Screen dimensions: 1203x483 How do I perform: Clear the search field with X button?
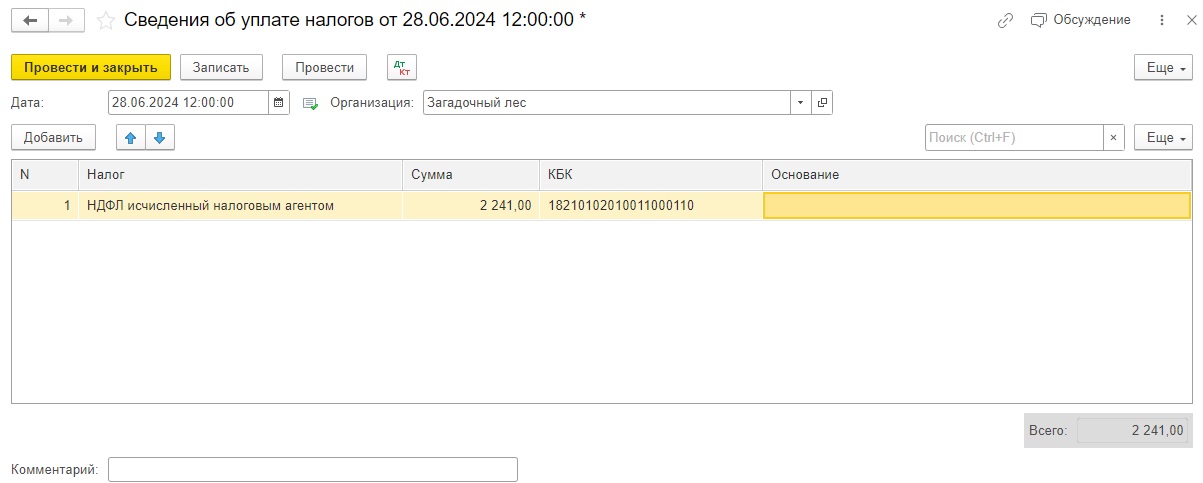pyautogui.click(x=1114, y=137)
